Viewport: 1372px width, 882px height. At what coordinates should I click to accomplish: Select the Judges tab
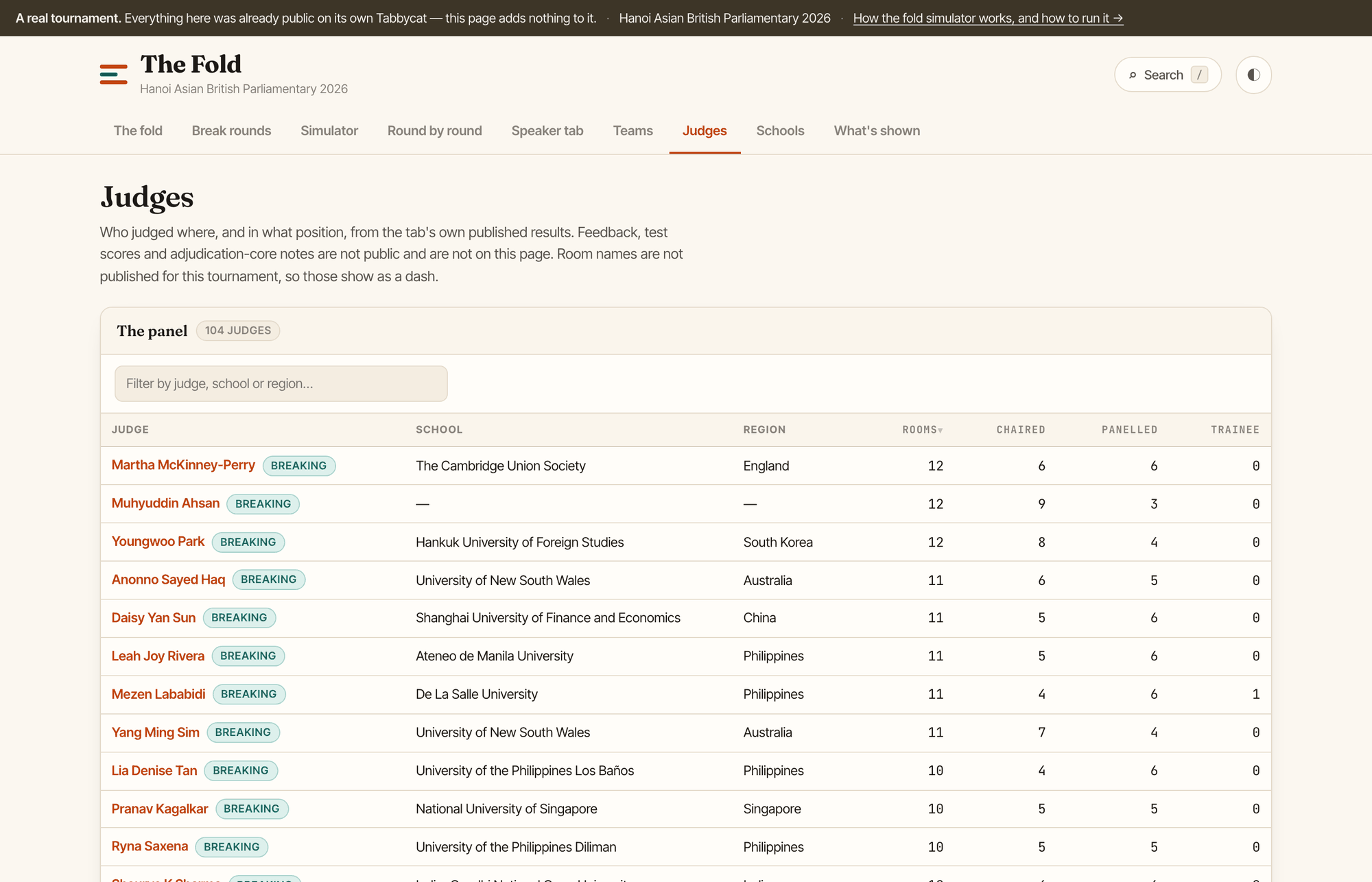(x=705, y=130)
